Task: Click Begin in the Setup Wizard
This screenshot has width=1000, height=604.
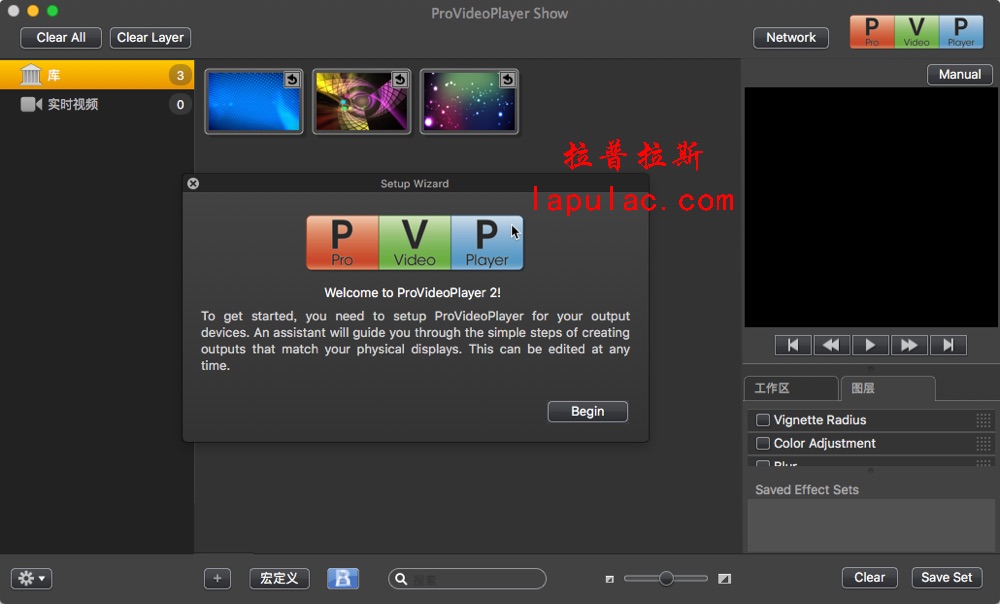Action: 587,411
